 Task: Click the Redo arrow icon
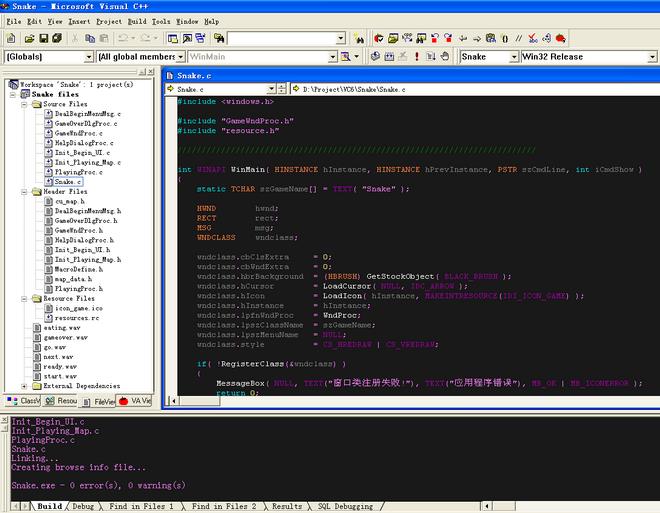click(x=145, y=38)
